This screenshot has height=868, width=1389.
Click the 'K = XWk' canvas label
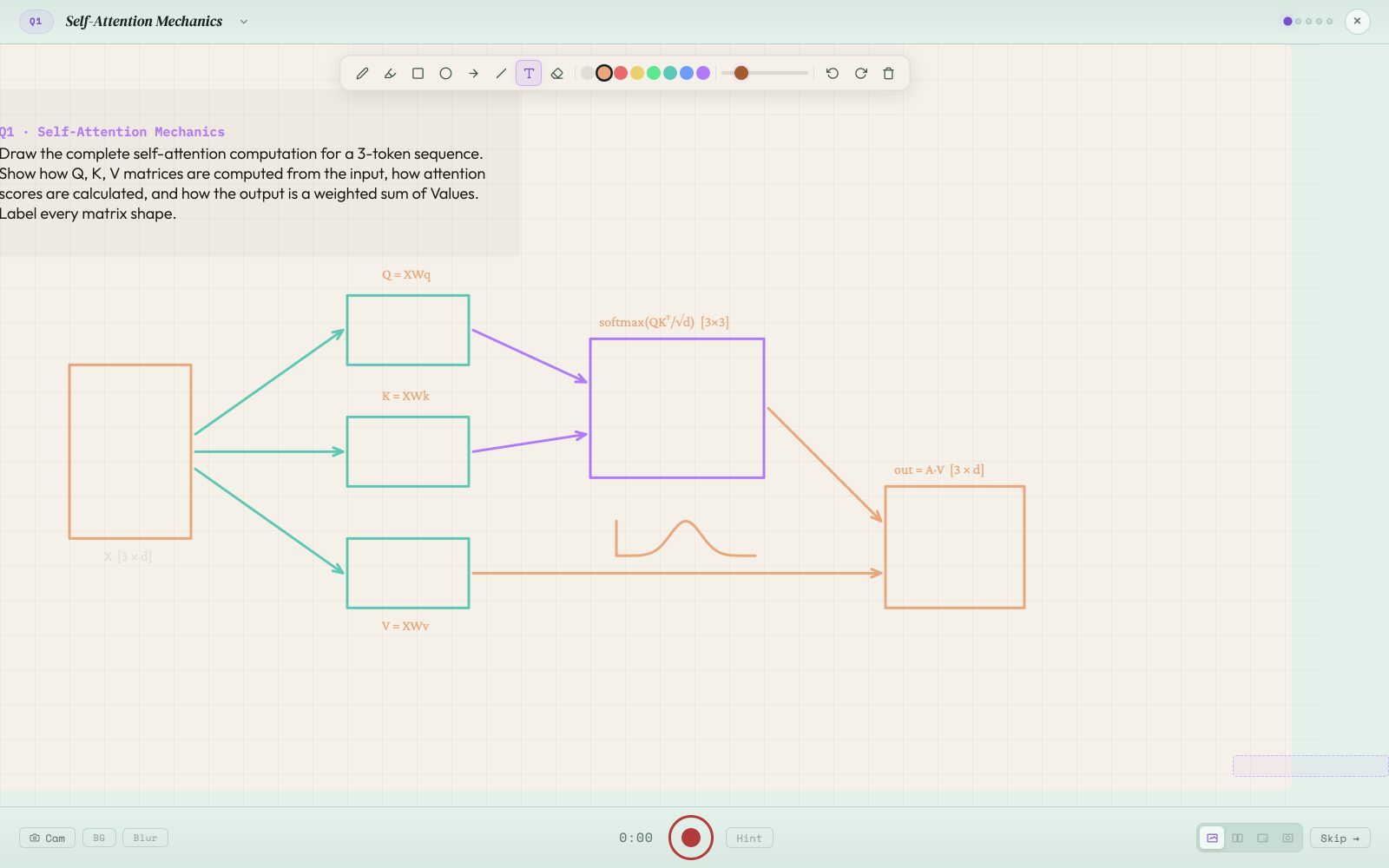click(405, 396)
